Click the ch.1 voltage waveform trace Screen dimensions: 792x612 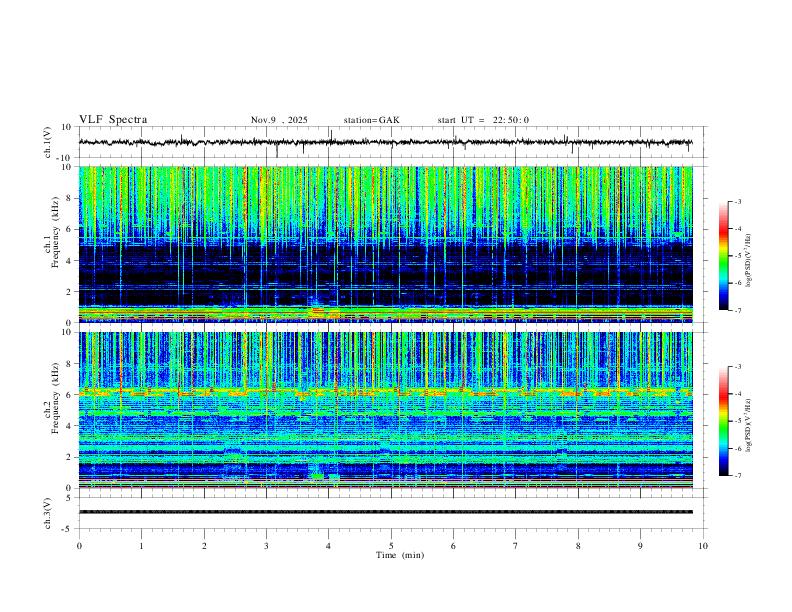[385, 142]
